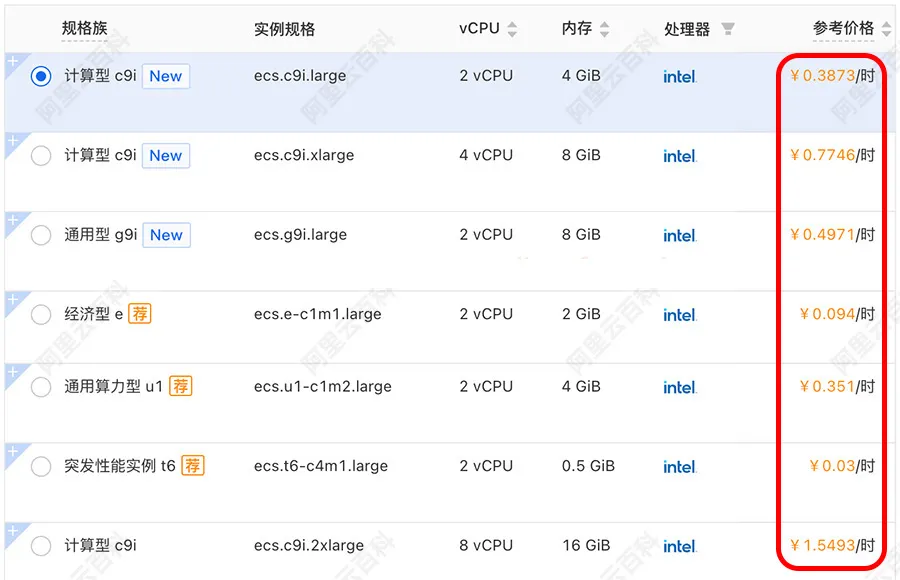900x580 pixels.
Task: Select the radio button for ecs.t6-c4m1.large
Action: [40, 465]
